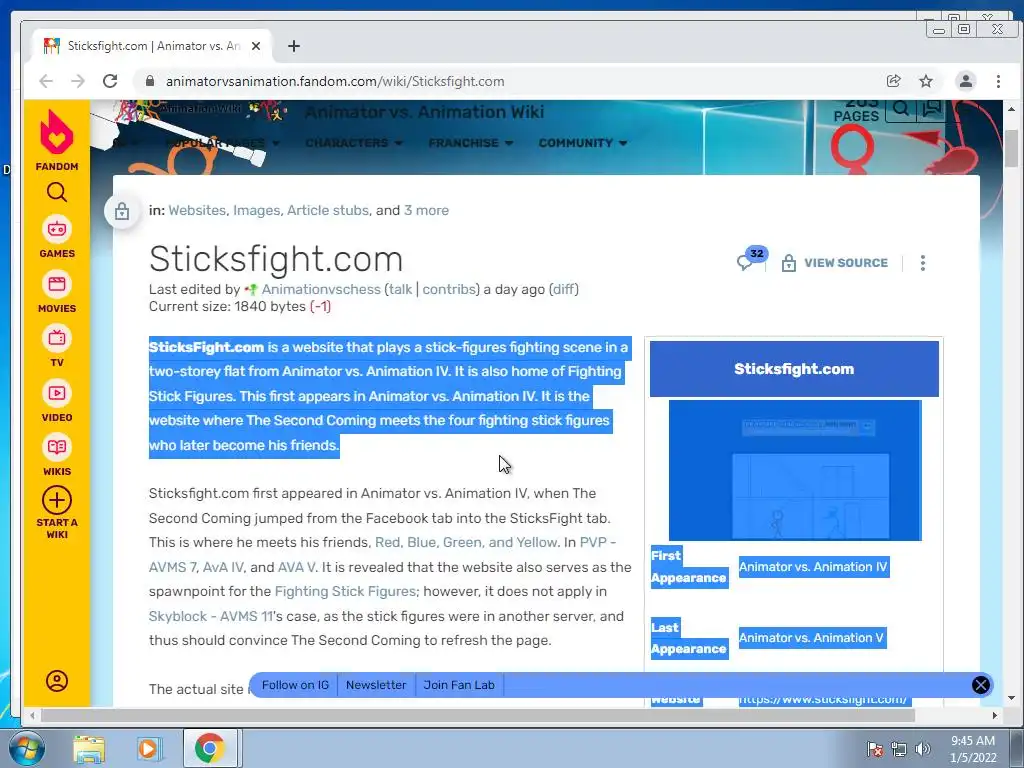Click the horizontal scrollbar at the bottom
Image resolution: width=1024 pixels, height=768 pixels.
[479, 715]
